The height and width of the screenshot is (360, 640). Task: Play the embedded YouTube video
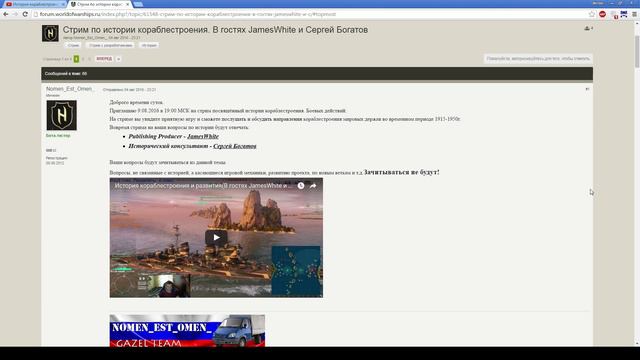tap(216, 238)
